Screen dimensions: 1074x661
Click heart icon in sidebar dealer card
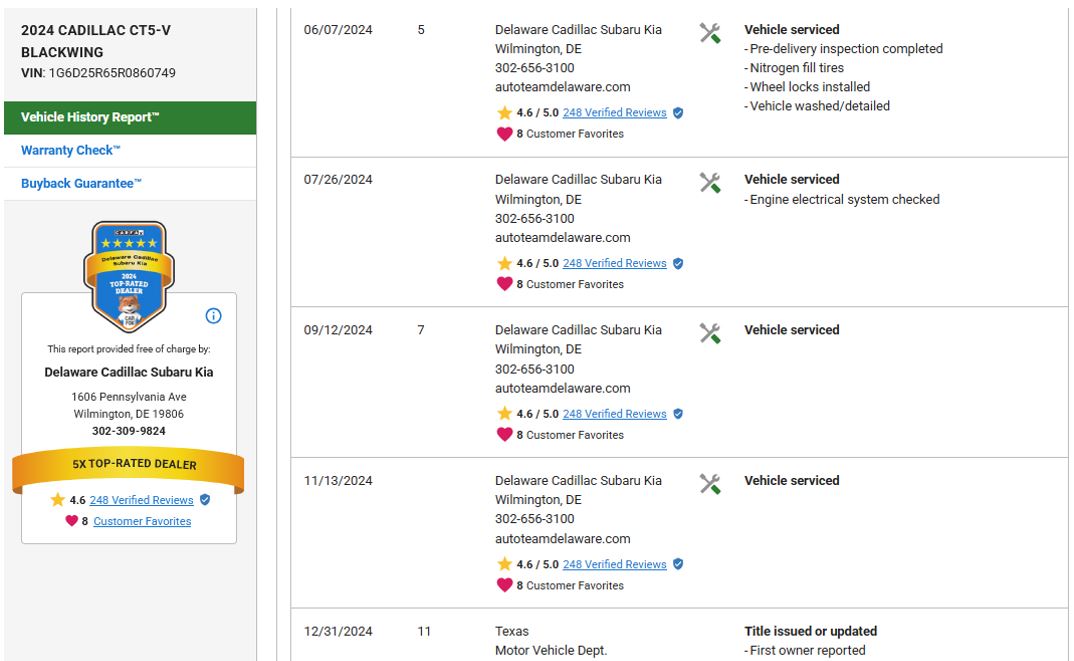71,521
